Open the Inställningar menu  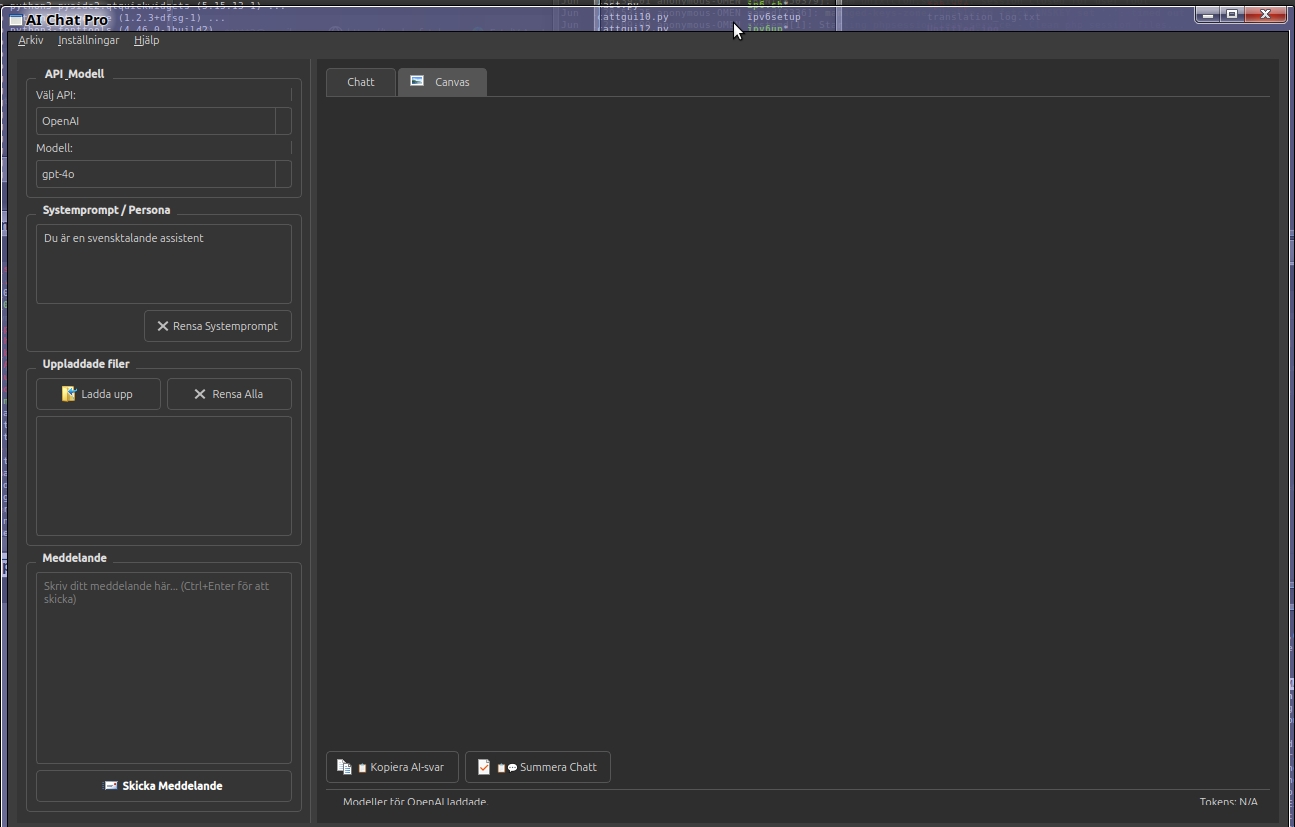tap(89, 41)
